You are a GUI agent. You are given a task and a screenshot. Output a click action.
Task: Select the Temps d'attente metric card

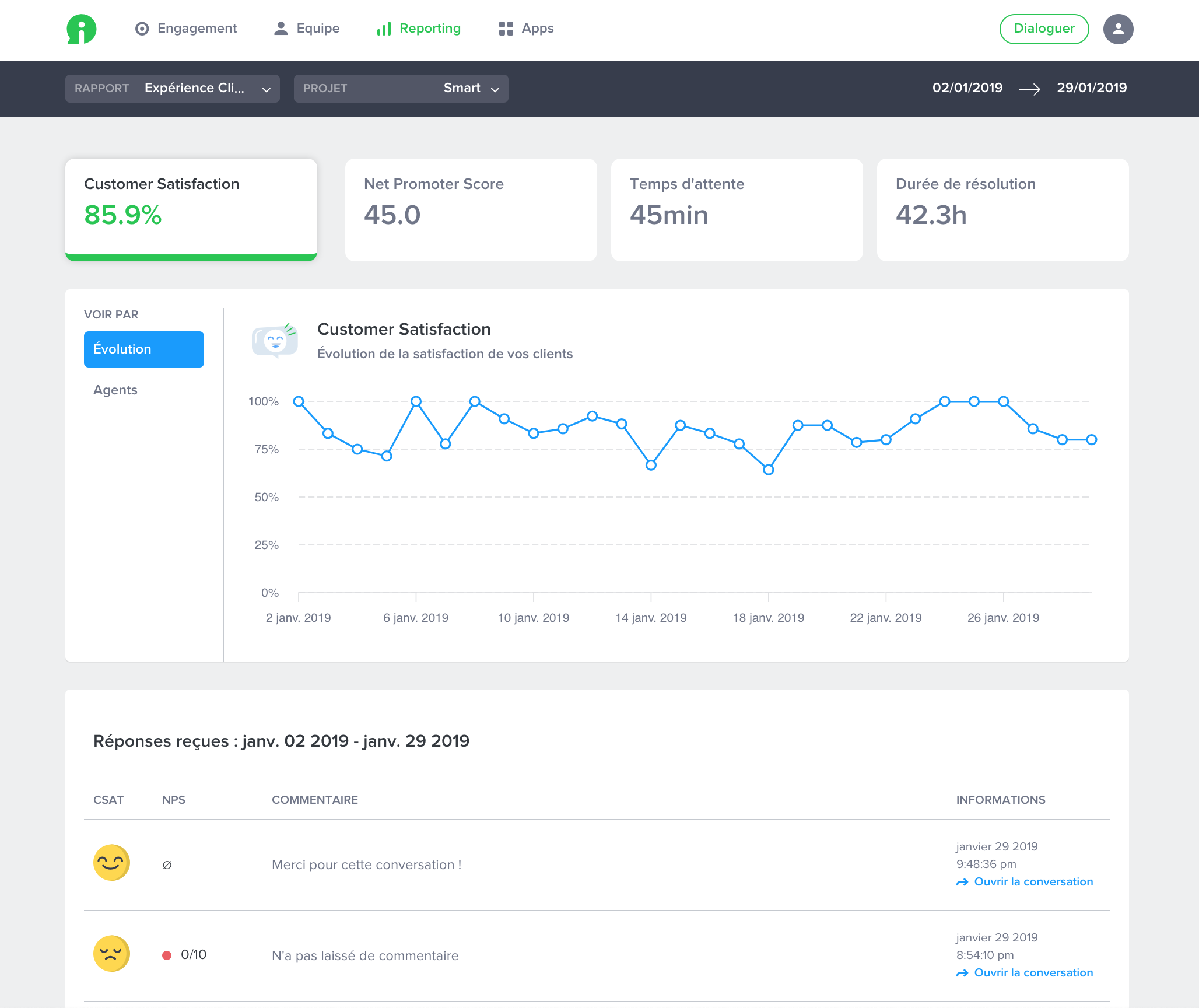737,210
